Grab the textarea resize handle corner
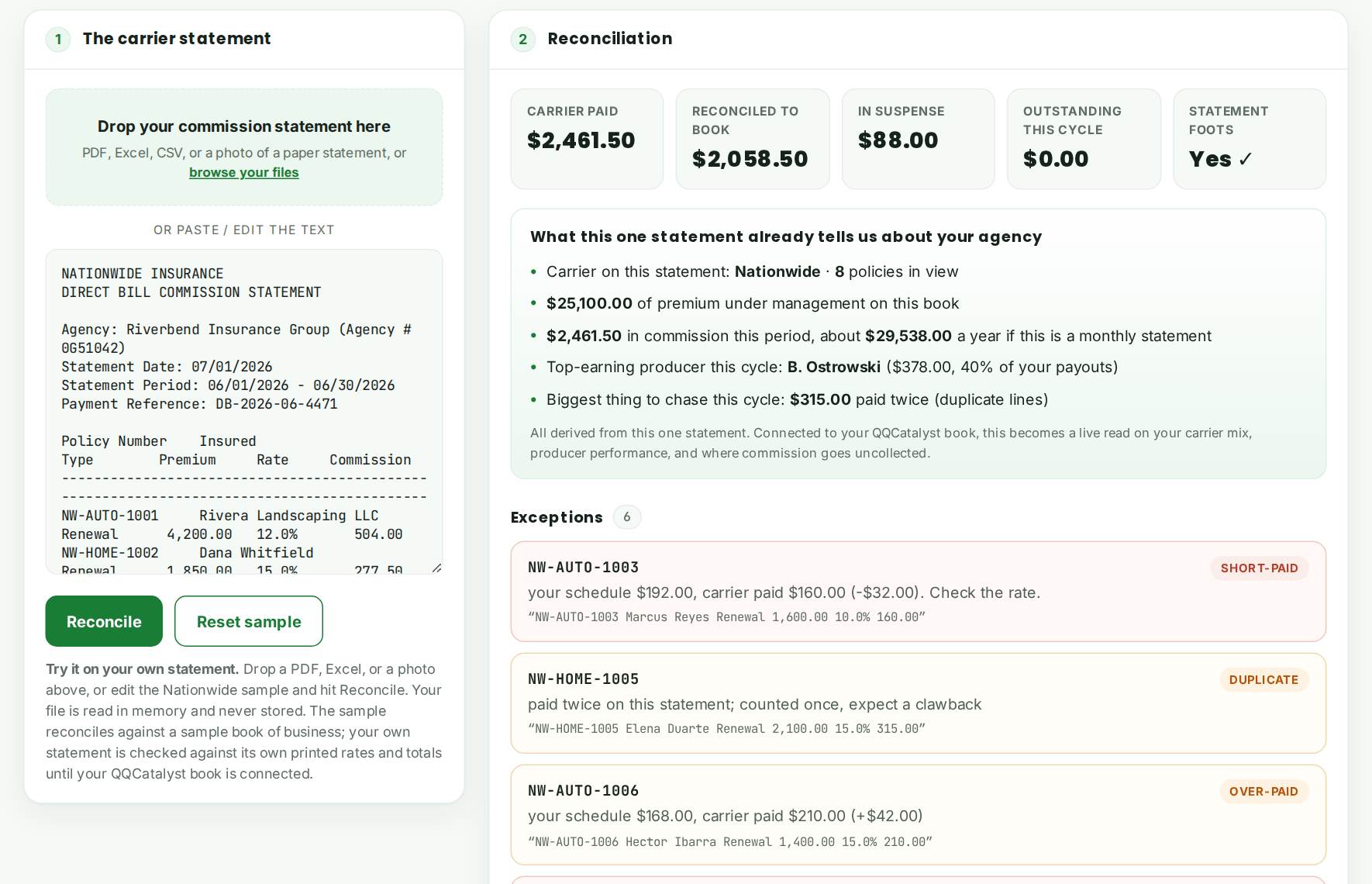This screenshot has width=1372, height=884. click(x=437, y=568)
